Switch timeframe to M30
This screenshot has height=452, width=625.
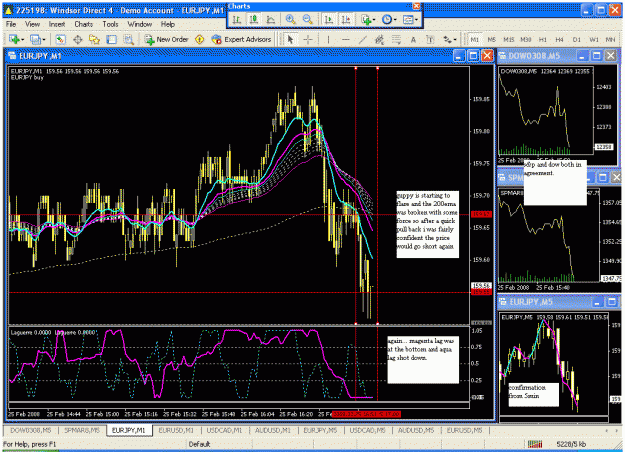click(526, 39)
